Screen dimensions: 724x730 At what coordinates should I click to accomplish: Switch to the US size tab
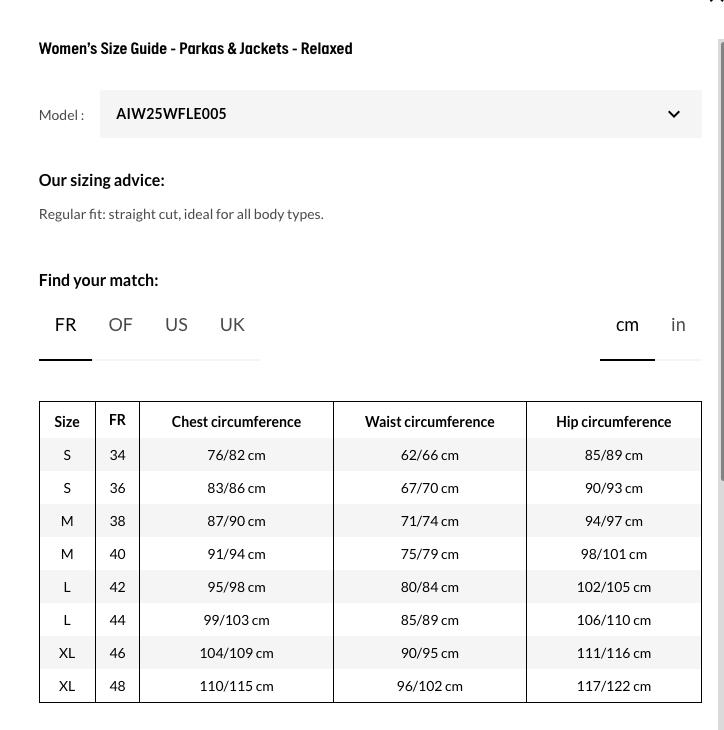[x=176, y=325]
